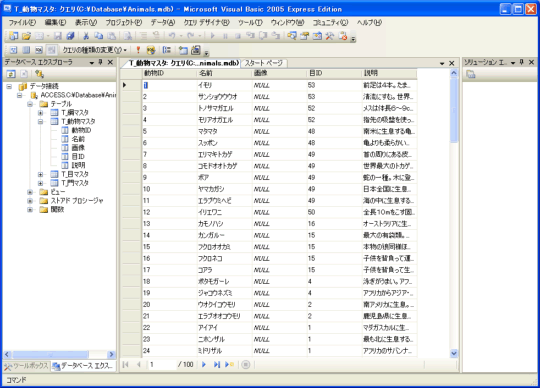Click the New Project toolbar icon
Image resolution: width=540 pixels, height=388 pixels.
13,36
